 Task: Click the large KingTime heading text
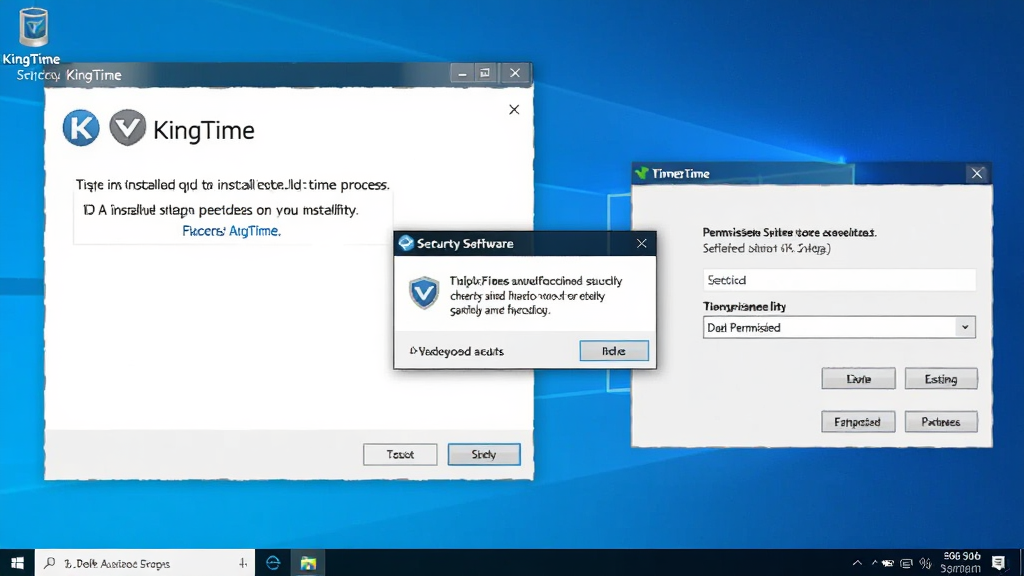tap(204, 131)
